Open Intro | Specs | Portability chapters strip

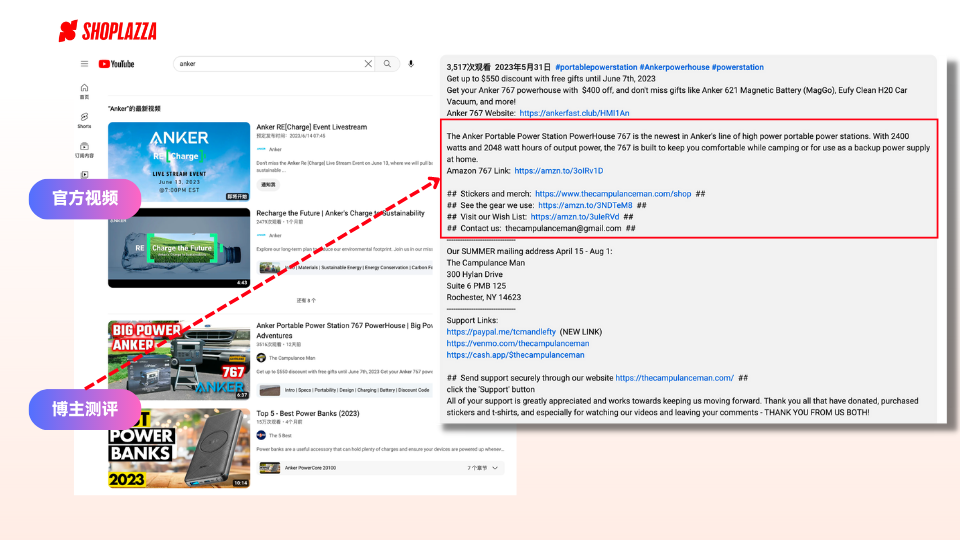click(345, 390)
